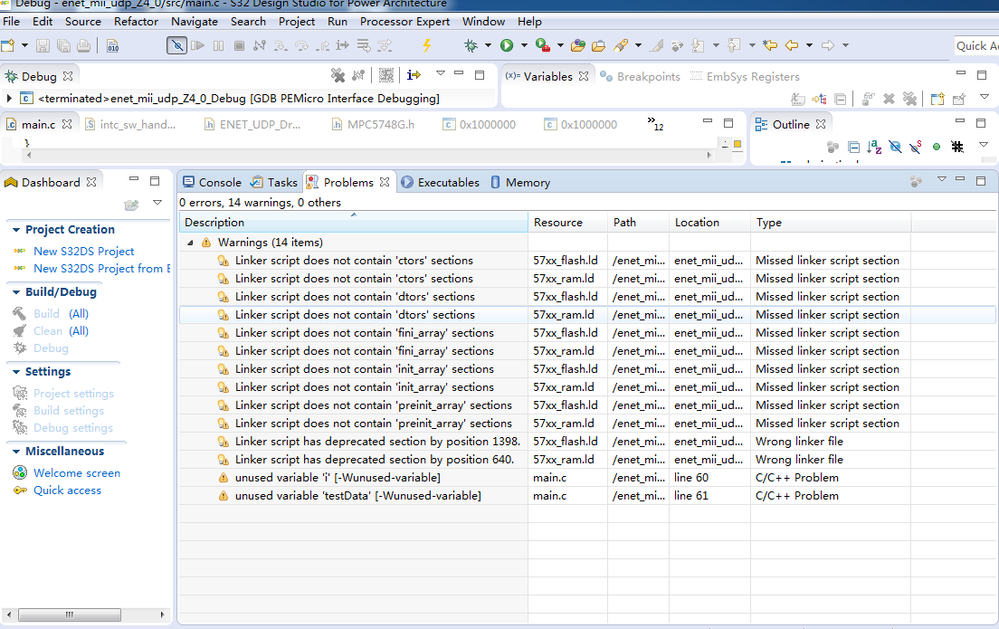Image resolution: width=999 pixels, height=629 pixels.
Task: Click the green Run launch button icon
Action: click(506, 45)
